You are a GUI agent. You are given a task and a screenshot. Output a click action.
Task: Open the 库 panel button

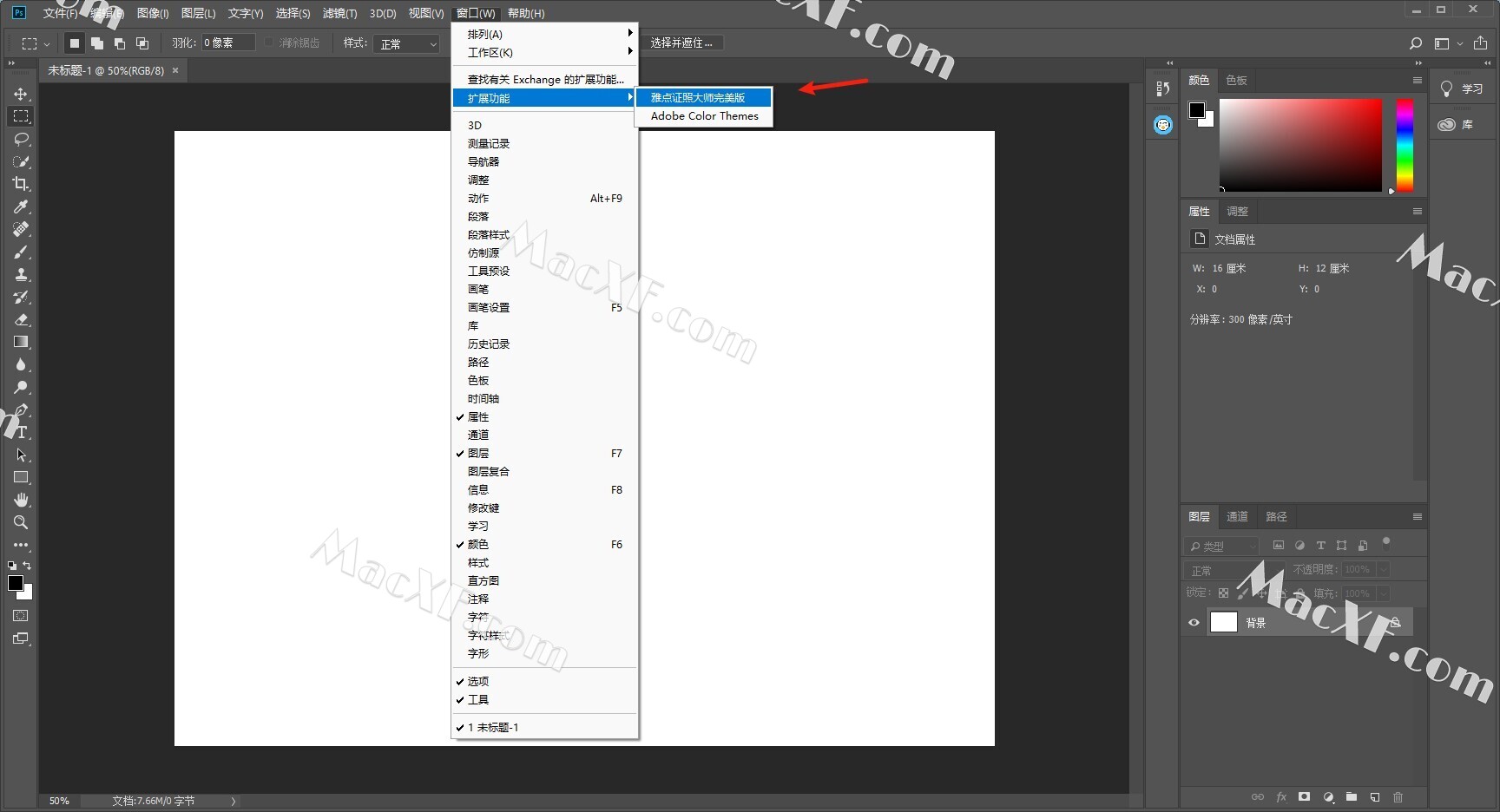point(1457,125)
